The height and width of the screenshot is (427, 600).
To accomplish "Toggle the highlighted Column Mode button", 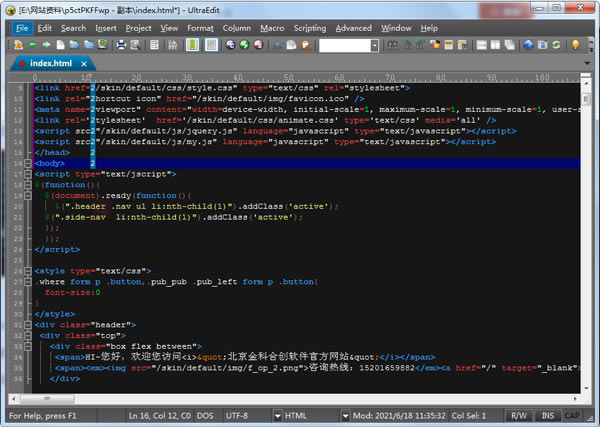I will click(192, 45).
